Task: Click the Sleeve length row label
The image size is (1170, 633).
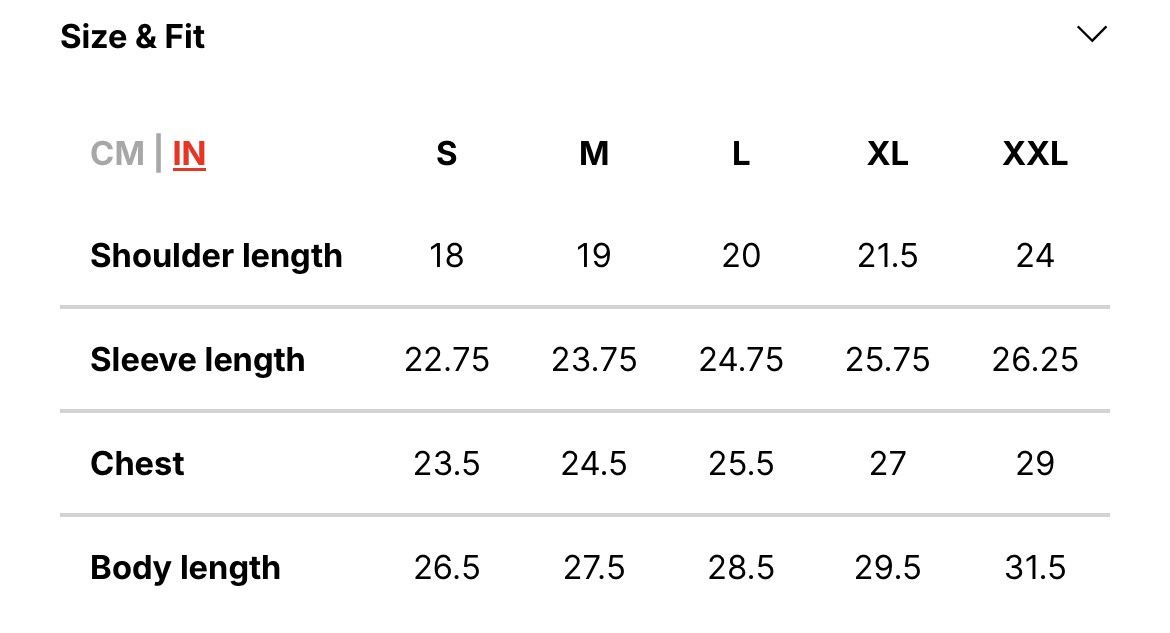Action: pos(198,360)
